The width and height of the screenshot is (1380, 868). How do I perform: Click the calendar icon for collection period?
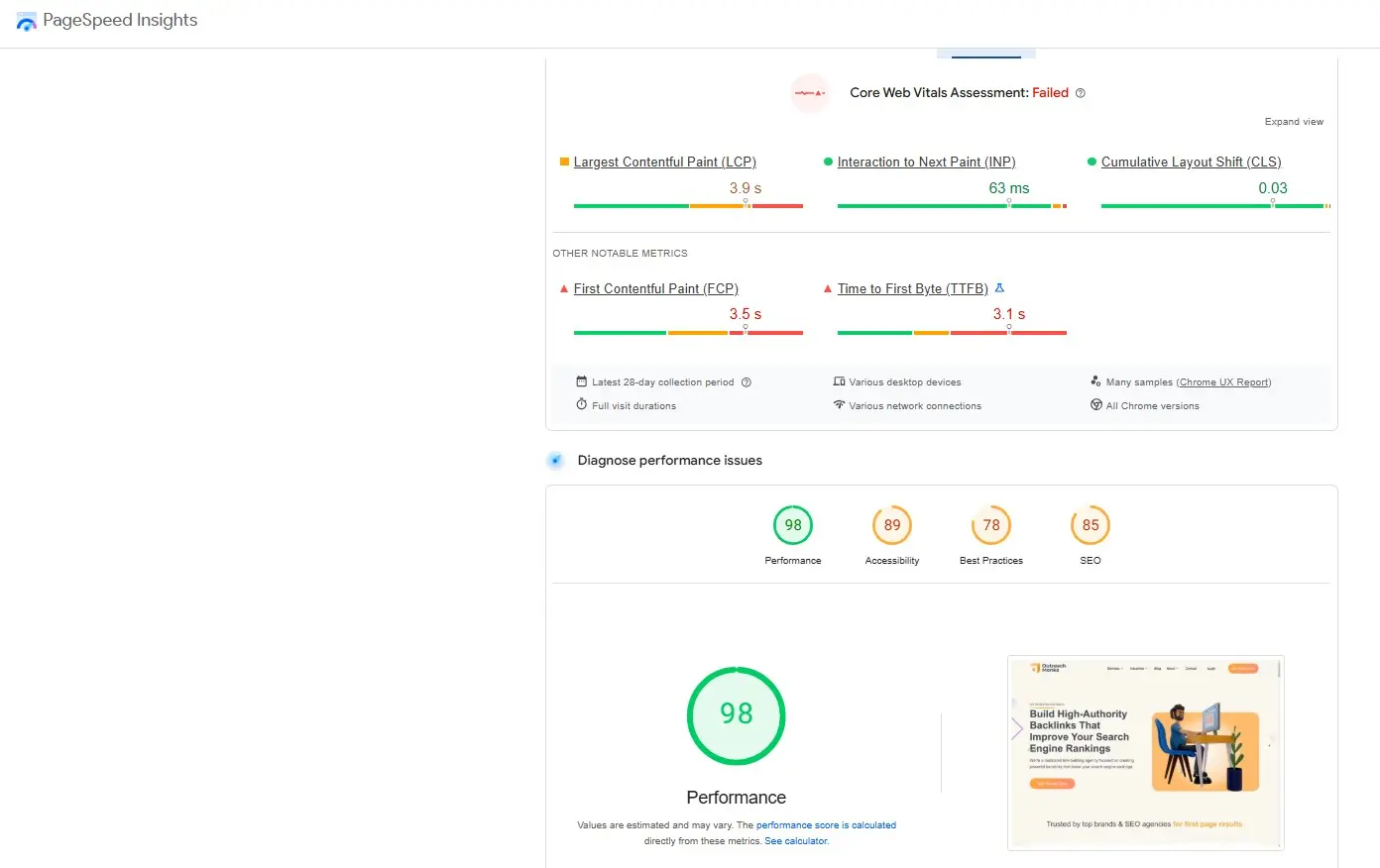click(x=582, y=381)
